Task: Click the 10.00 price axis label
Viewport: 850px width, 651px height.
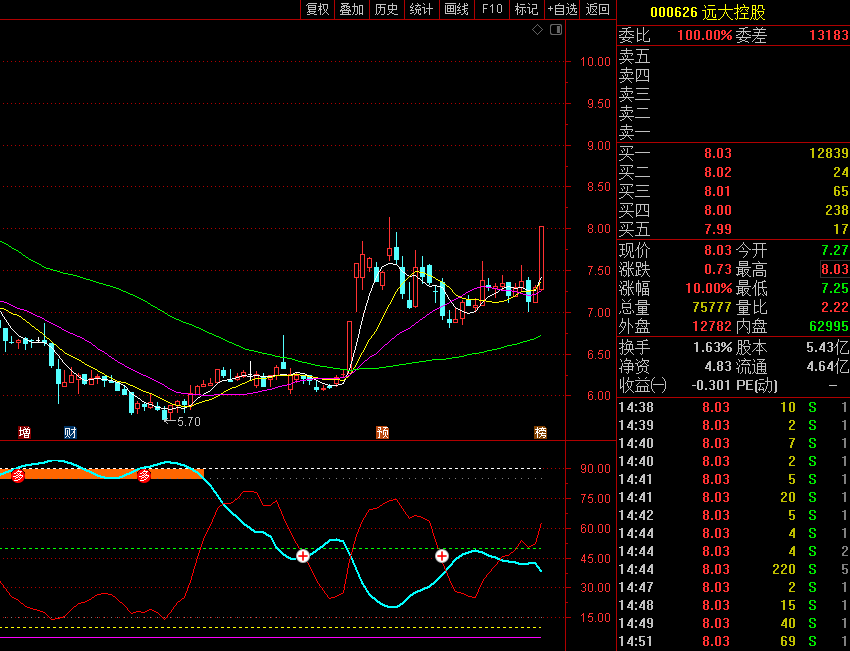Action: 595,62
